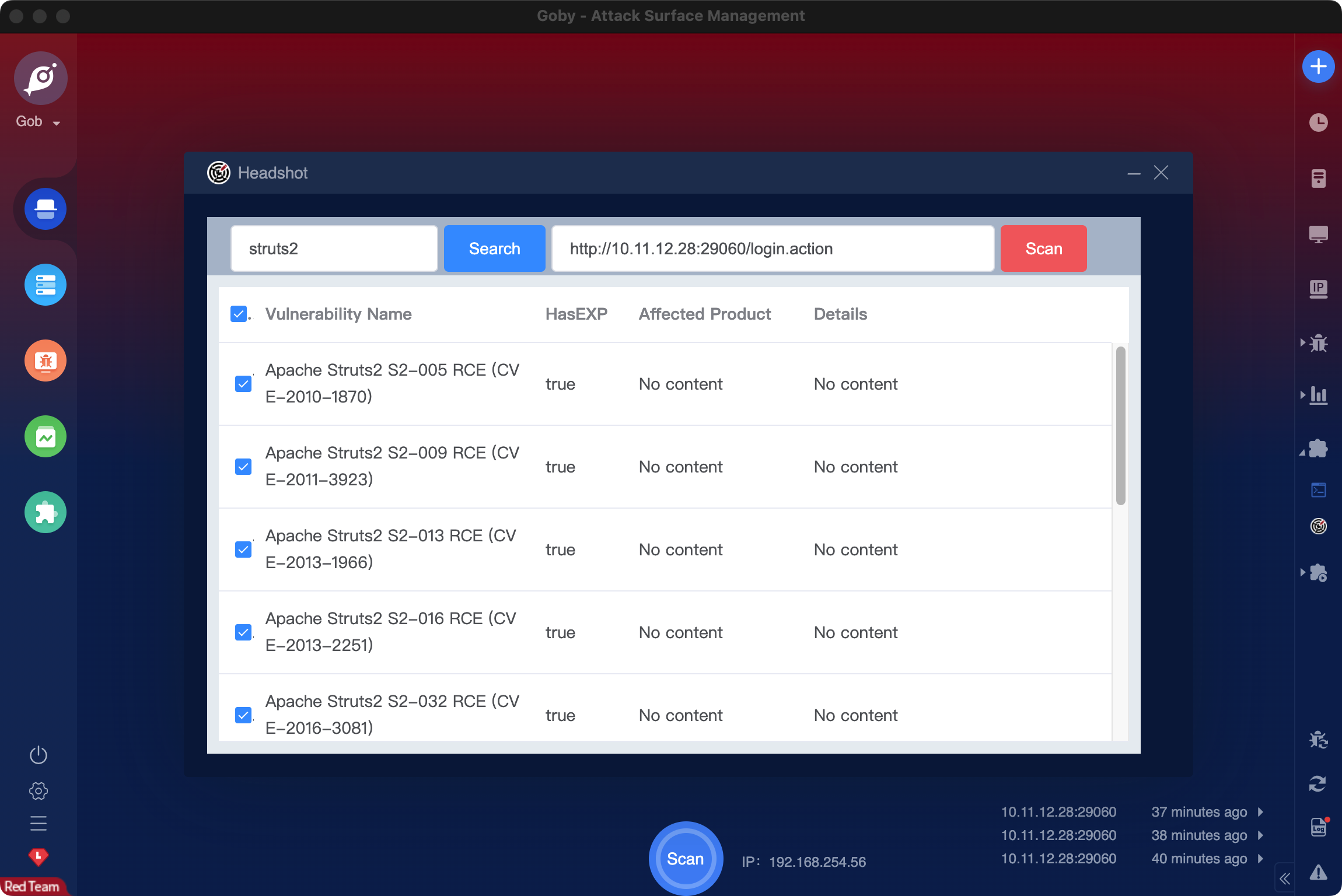Image resolution: width=1342 pixels, height=896 pixels.
Task: Expand the 37 minutes ago scan entry arrow
Action: [1260, 812]
